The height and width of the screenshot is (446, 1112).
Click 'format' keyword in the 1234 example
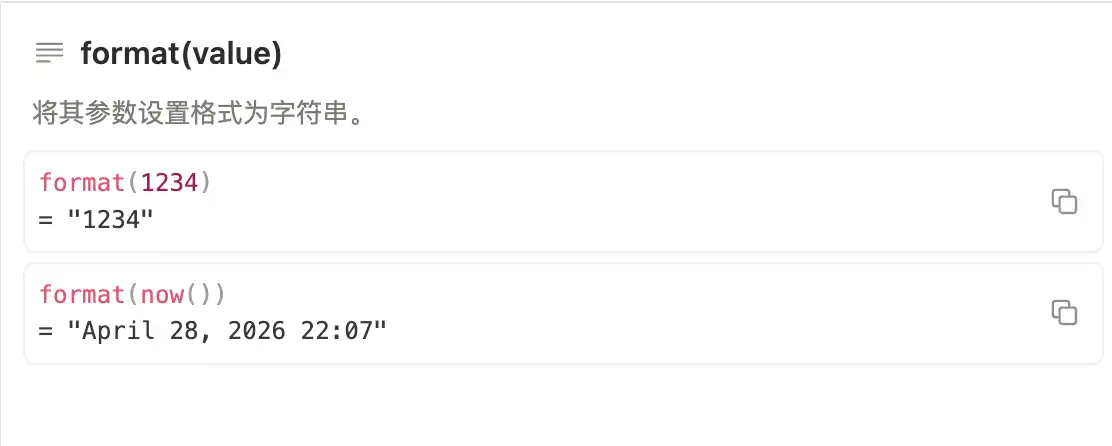coord(84,183)
